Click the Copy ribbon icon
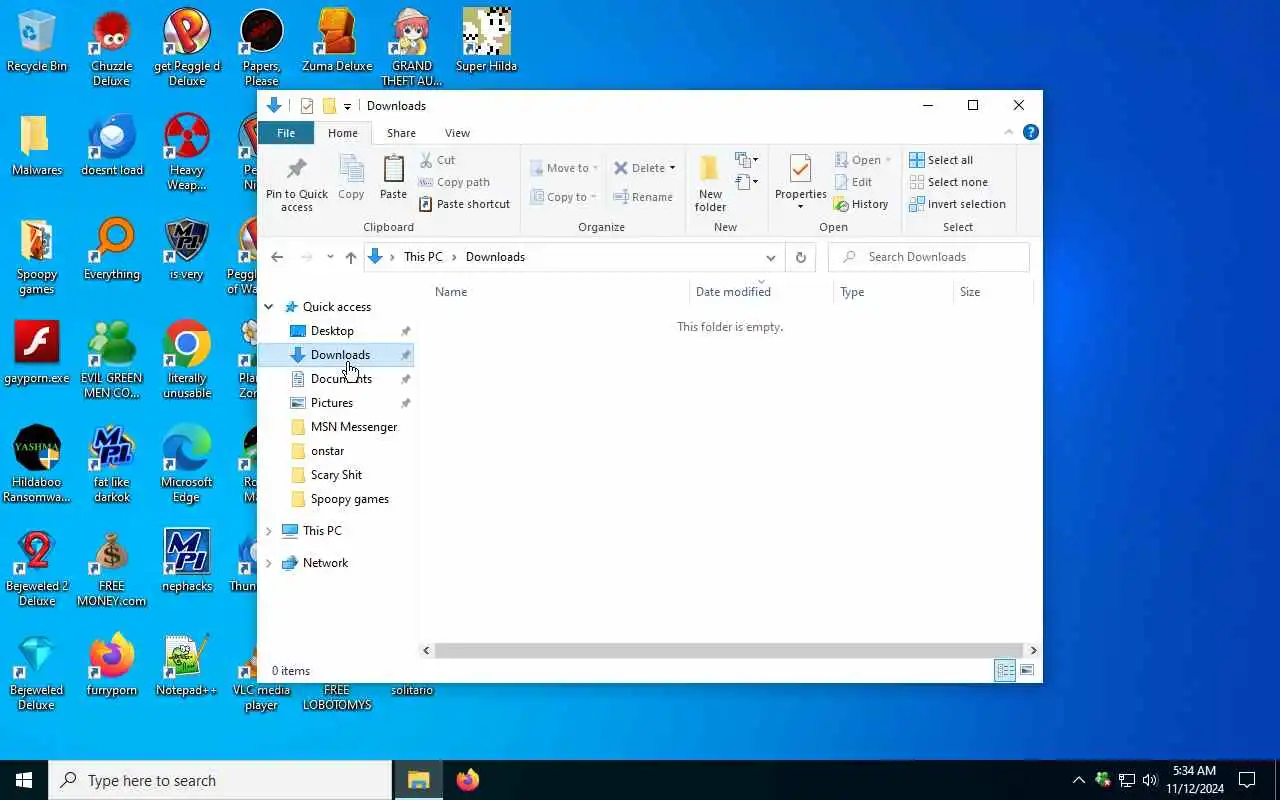 coord(351,178)
